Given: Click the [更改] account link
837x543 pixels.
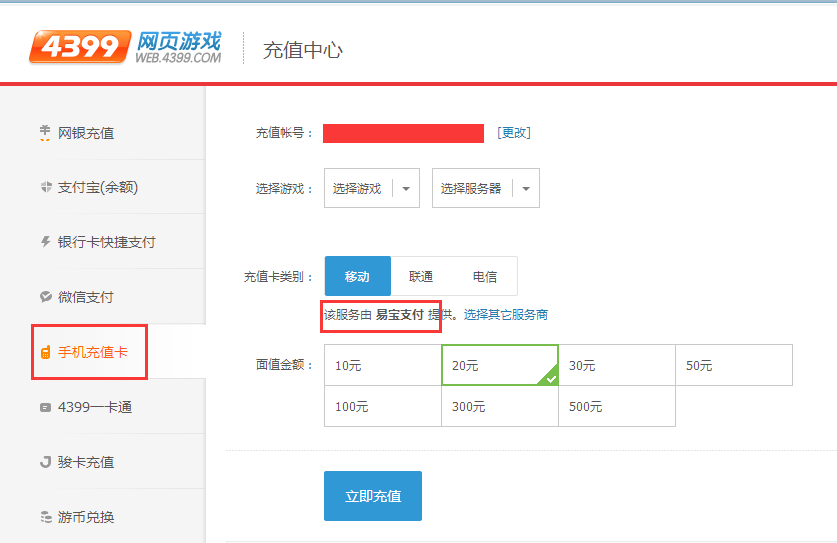Looking at the screenshot, I should point(514,132).
